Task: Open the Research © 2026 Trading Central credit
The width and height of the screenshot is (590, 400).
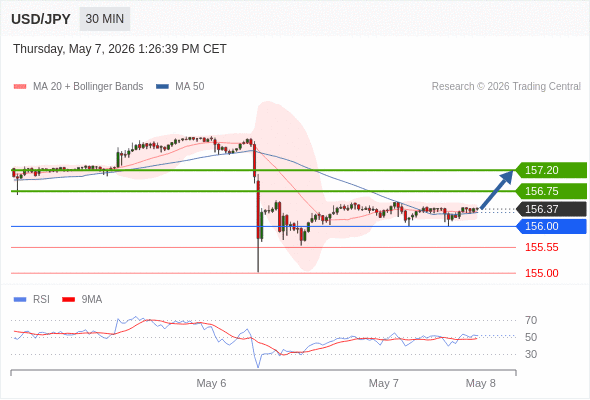Action: (x=506, y=87)
